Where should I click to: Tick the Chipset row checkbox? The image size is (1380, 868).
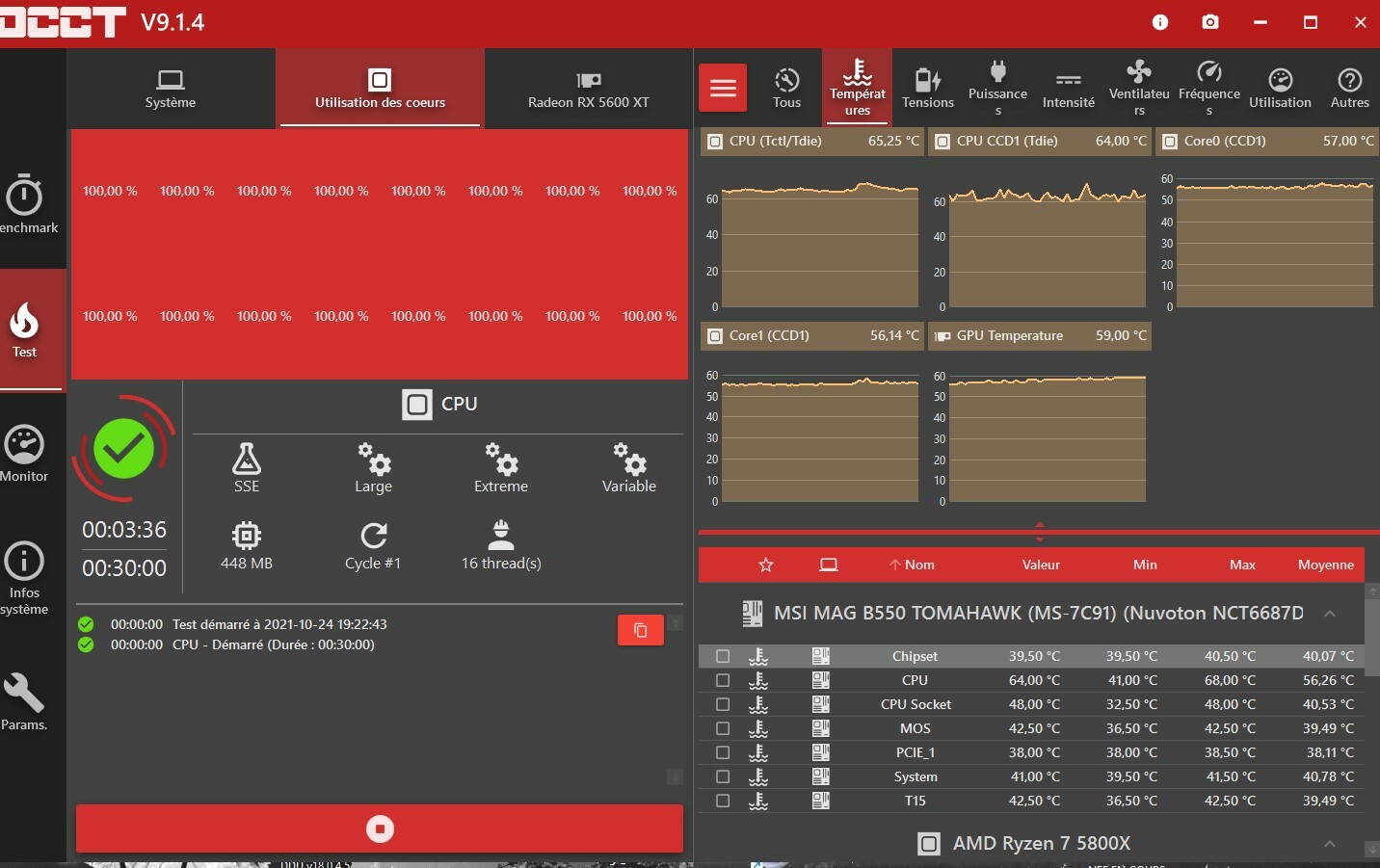coord(723,656)
